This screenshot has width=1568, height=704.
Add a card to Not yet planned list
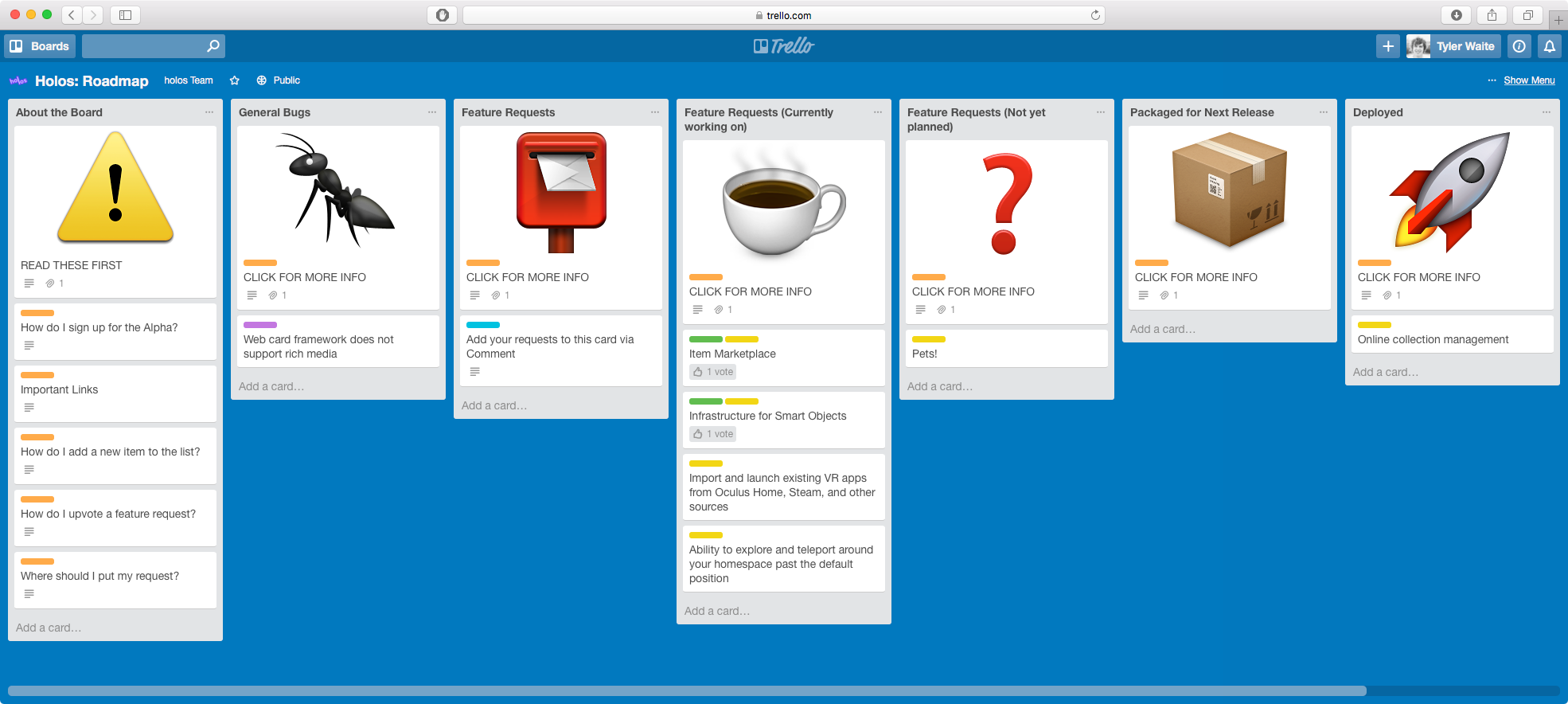[940, 386]
